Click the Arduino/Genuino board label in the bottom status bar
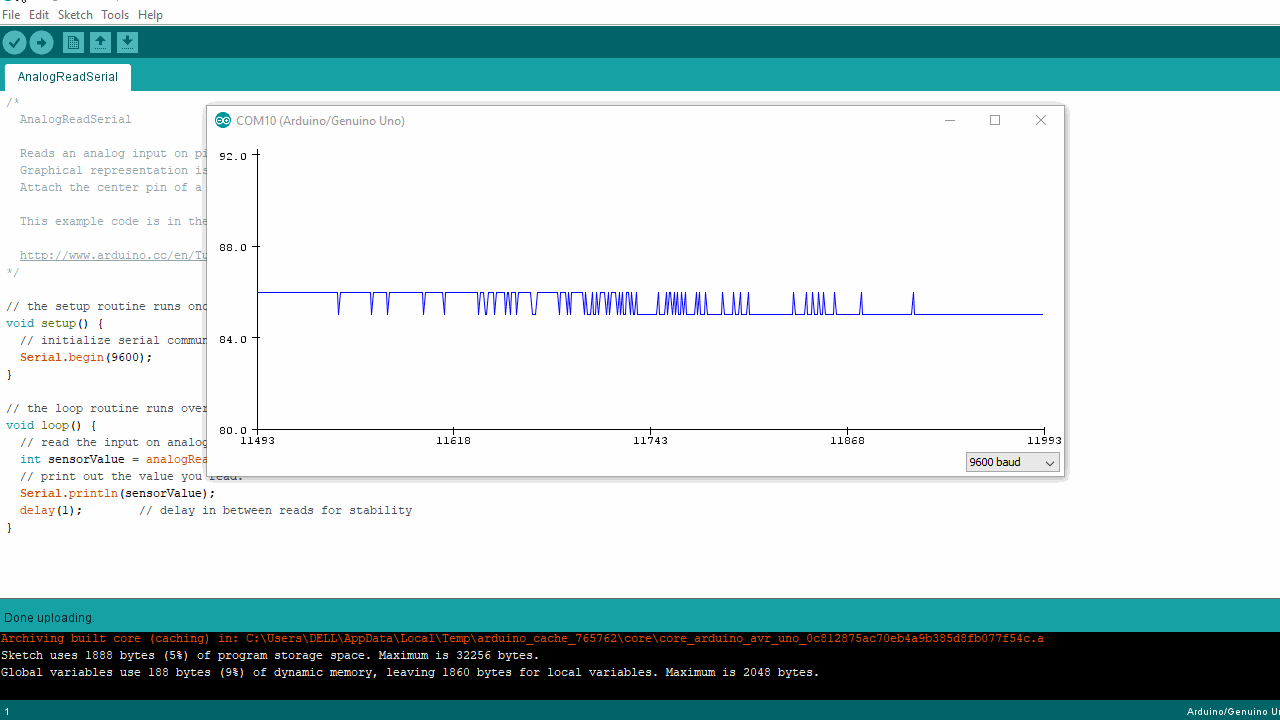 1233,712
